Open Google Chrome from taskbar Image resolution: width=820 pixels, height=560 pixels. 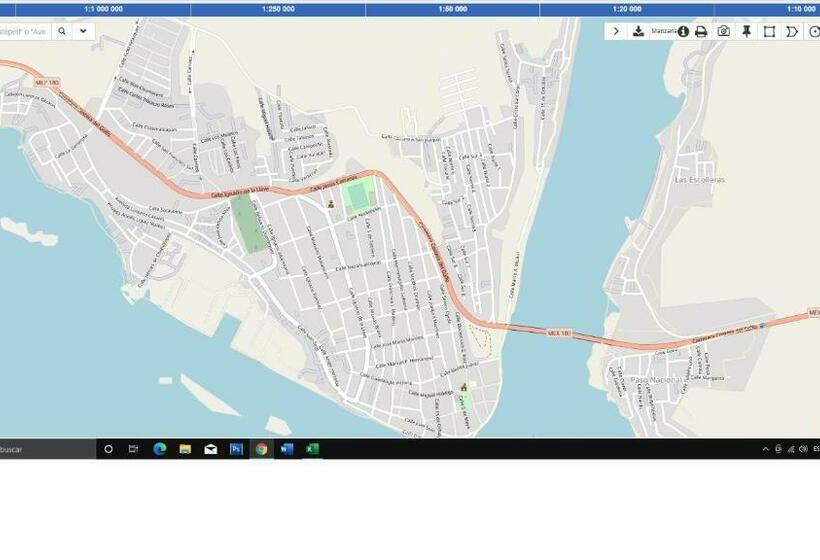point(261,450)
